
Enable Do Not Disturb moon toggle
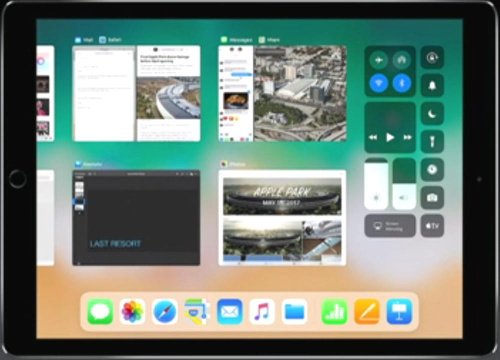(432, 114)
